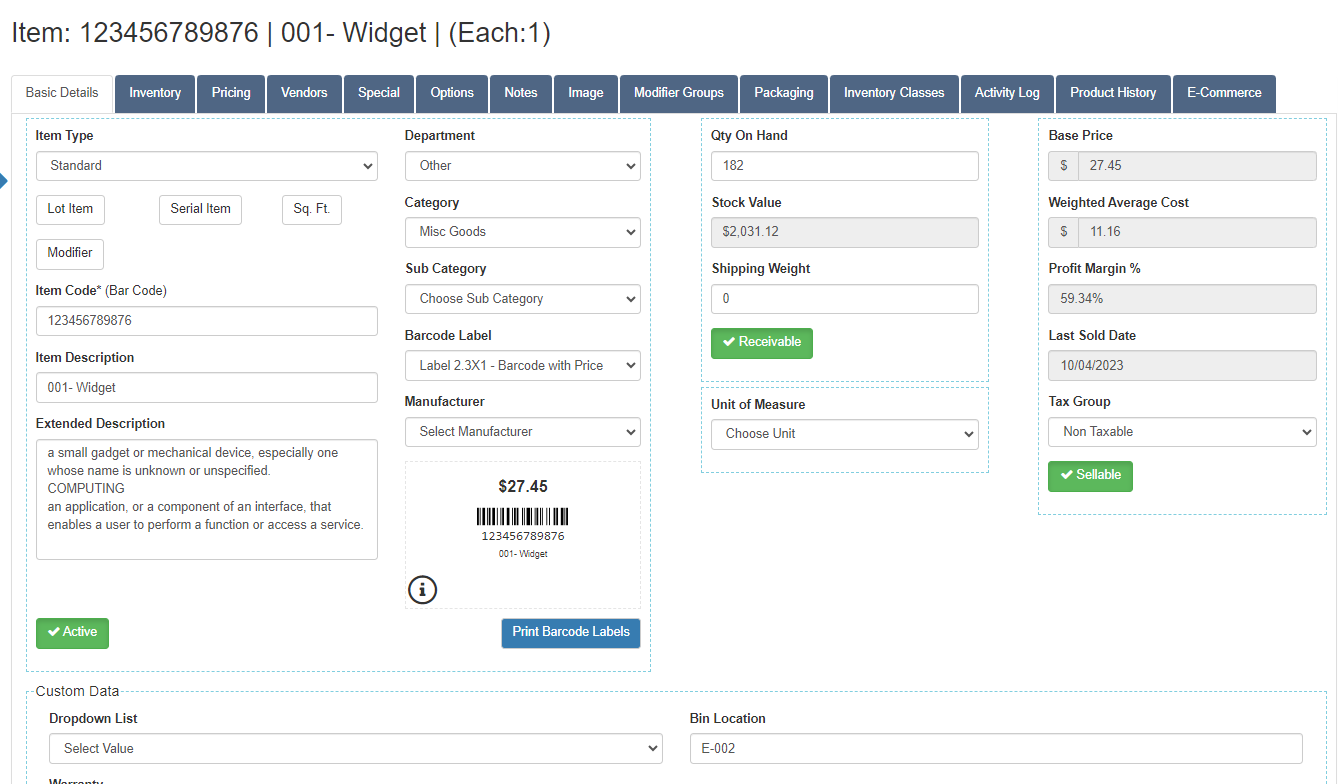Toggle the Receivable status

pyautogui.click(x=761, y=343)
